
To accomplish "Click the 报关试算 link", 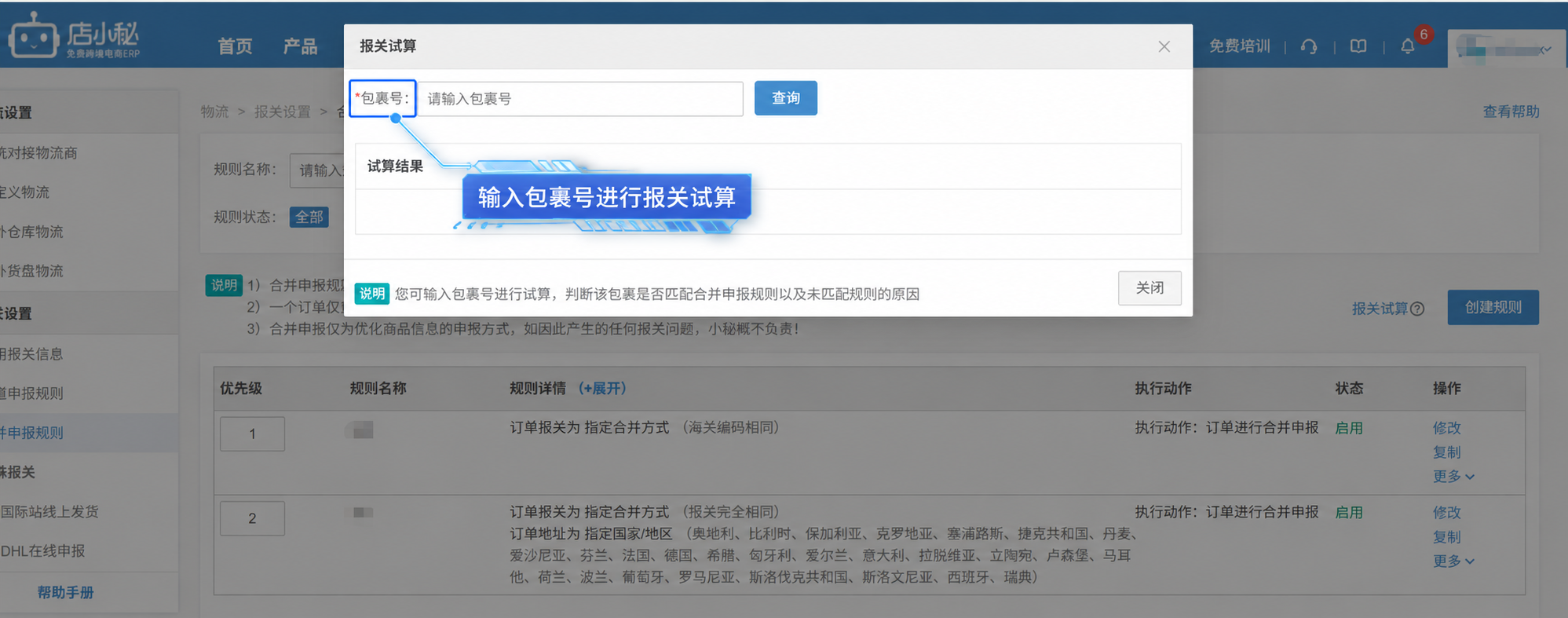I will pos(1380,309).
